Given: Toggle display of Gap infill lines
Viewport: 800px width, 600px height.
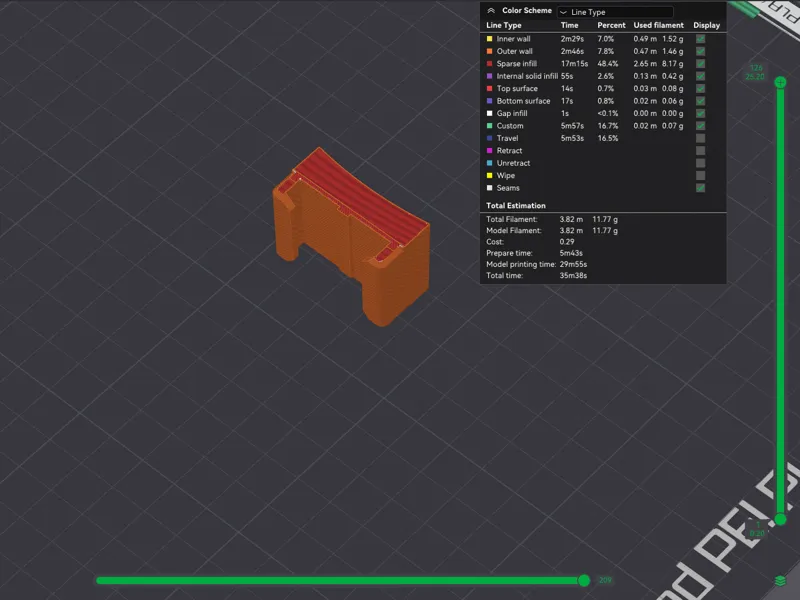Looking at the screenshot, I should [x=701, y=113].
